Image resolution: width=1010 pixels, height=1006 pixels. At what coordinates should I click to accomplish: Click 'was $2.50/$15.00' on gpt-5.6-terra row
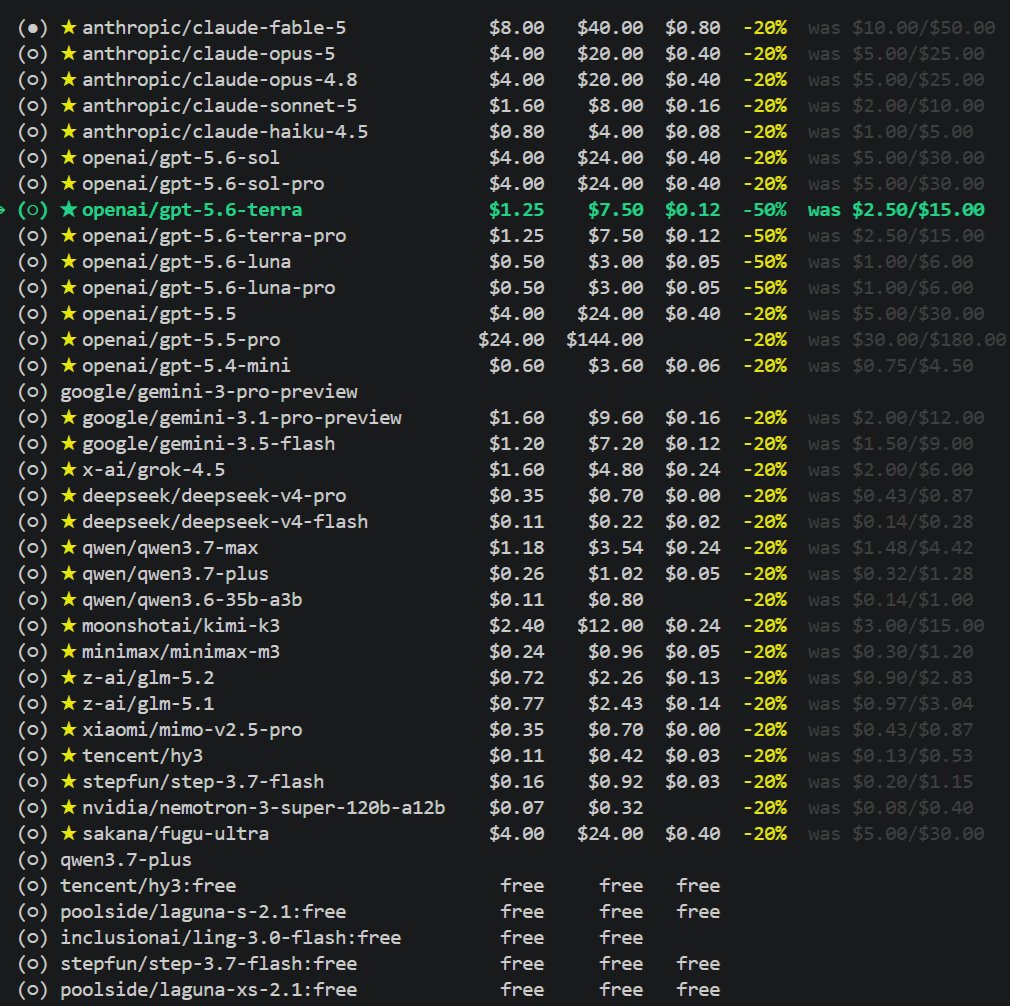pyautogui.click(x=896, y=210)
